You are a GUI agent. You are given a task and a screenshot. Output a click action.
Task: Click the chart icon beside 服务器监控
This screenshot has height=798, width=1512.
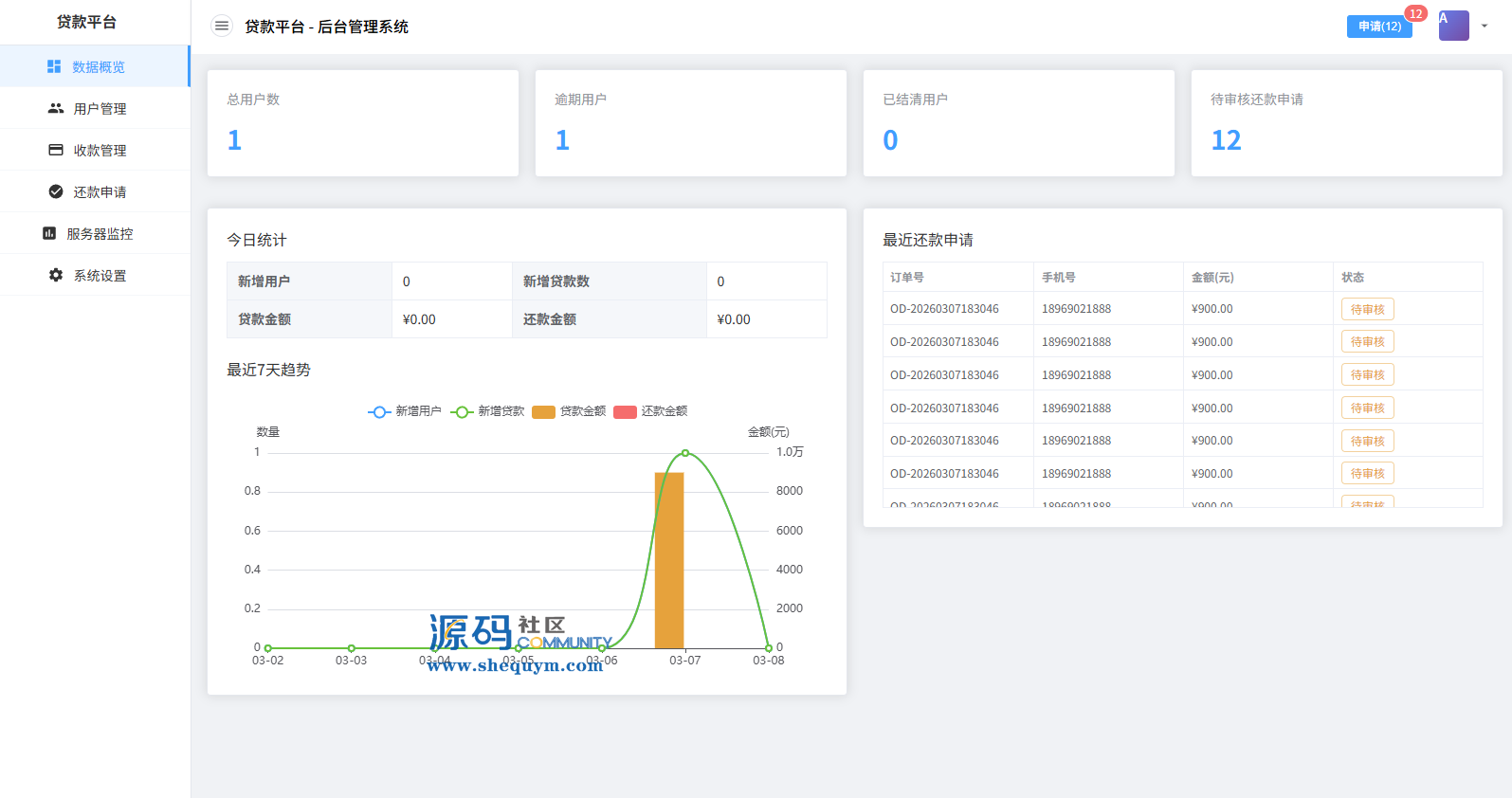click(49, 233)
